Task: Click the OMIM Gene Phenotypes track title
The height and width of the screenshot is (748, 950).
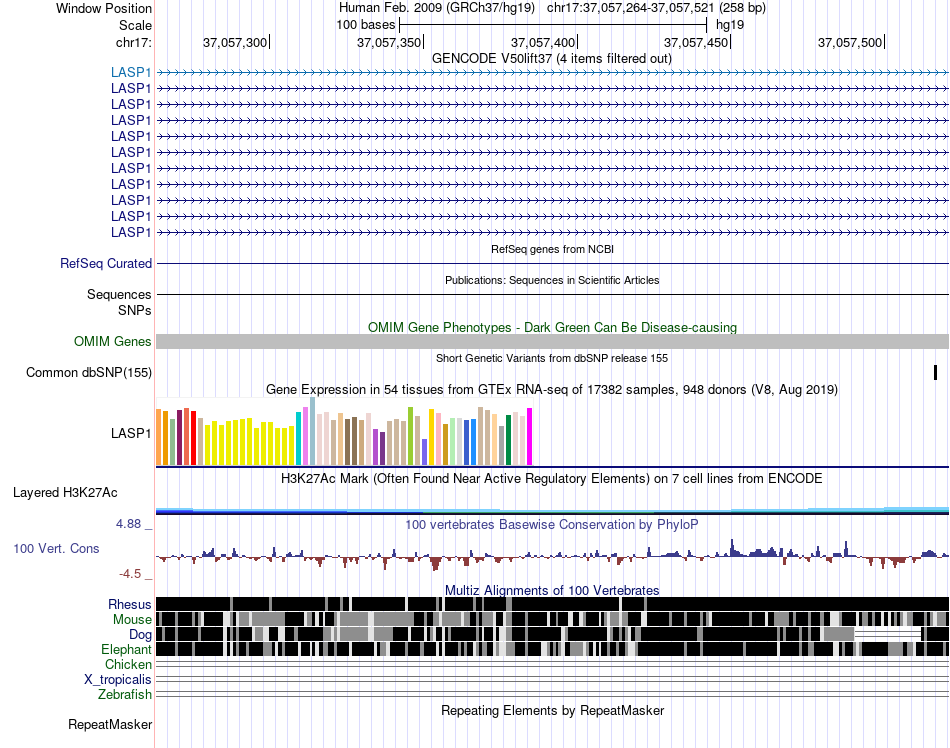Action: pos(552,328)
